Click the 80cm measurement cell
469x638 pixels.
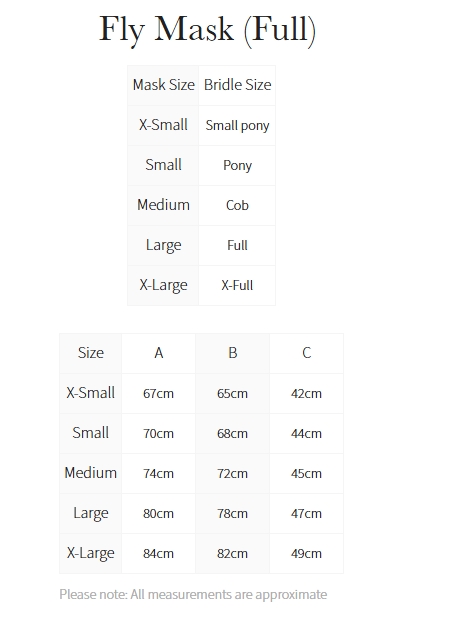[159, 513]
